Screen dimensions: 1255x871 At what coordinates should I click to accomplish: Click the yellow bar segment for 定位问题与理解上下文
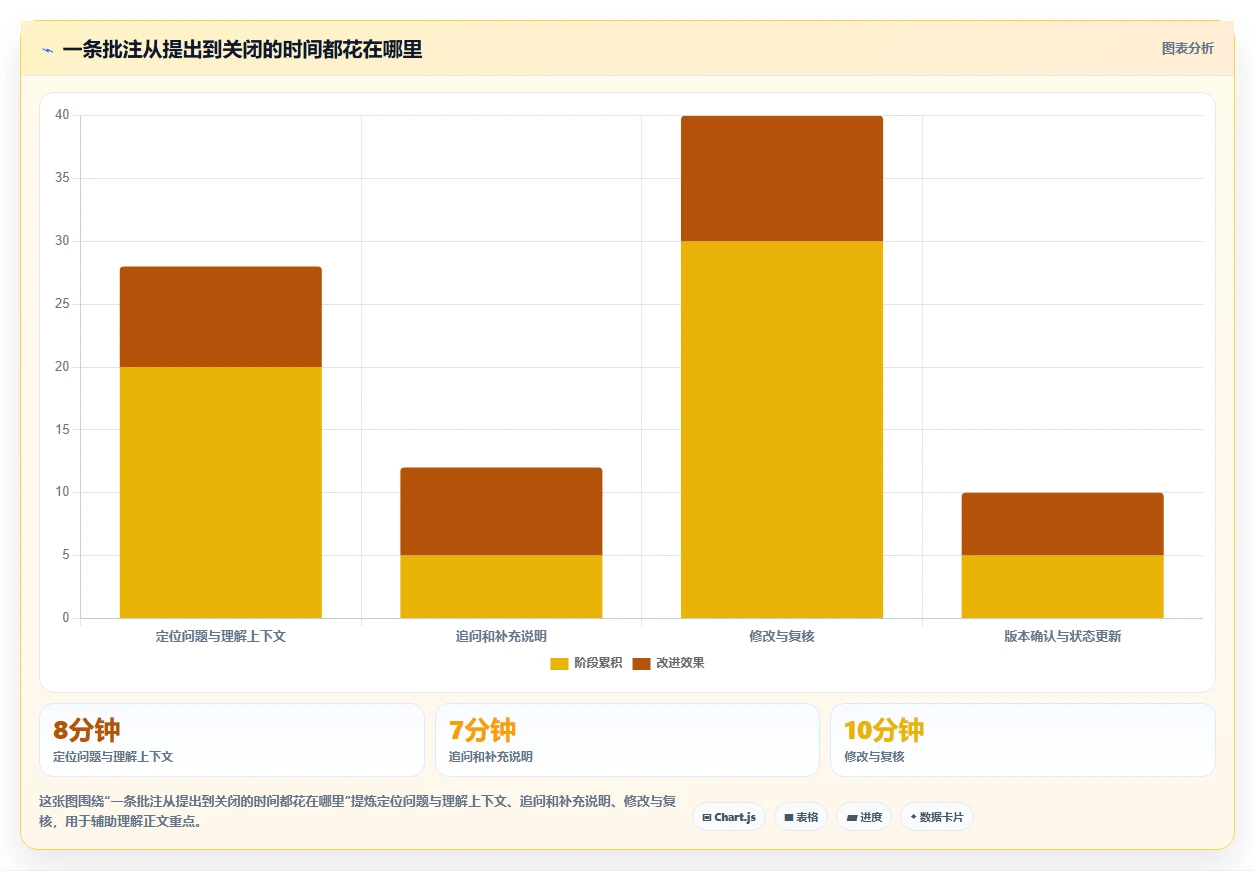coord(221,492)
